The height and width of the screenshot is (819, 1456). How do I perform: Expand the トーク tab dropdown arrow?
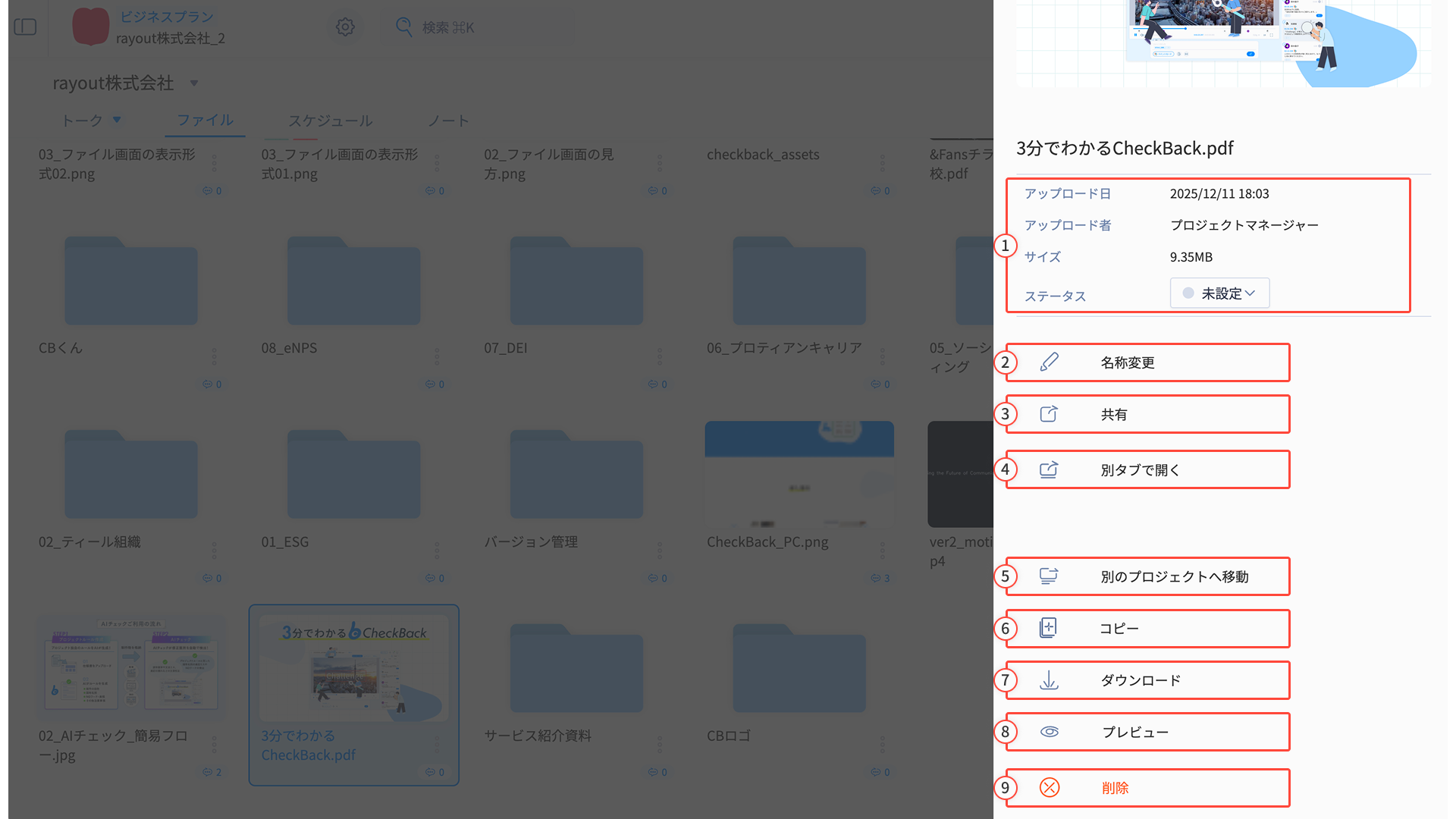[x=117, y=120]
